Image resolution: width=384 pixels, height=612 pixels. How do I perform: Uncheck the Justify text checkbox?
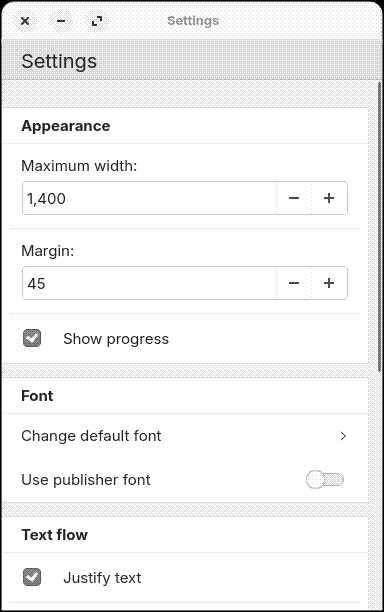[32, 577]
